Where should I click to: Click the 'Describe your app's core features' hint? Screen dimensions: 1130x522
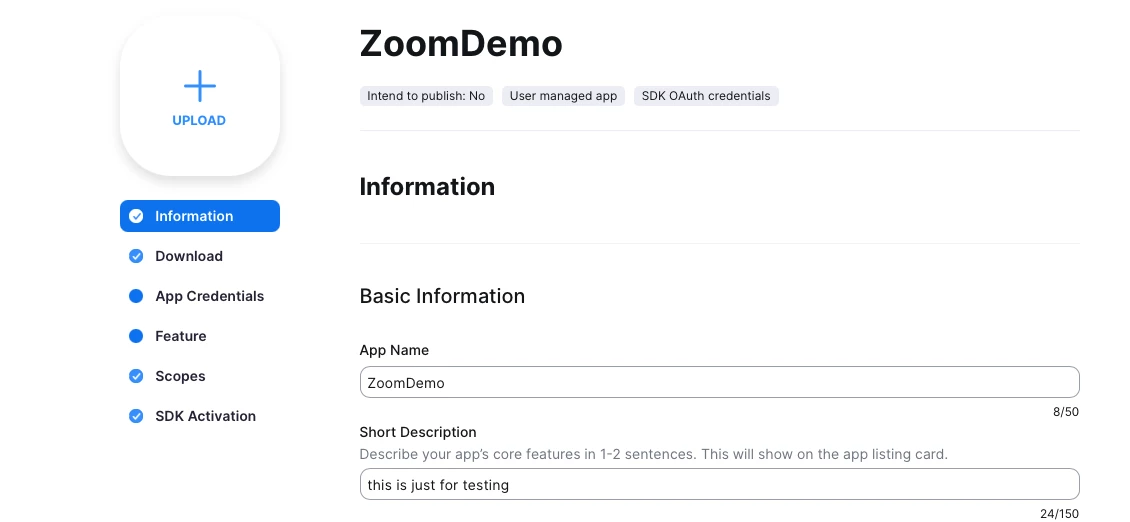pyautogui.click(x=654, y=455)
